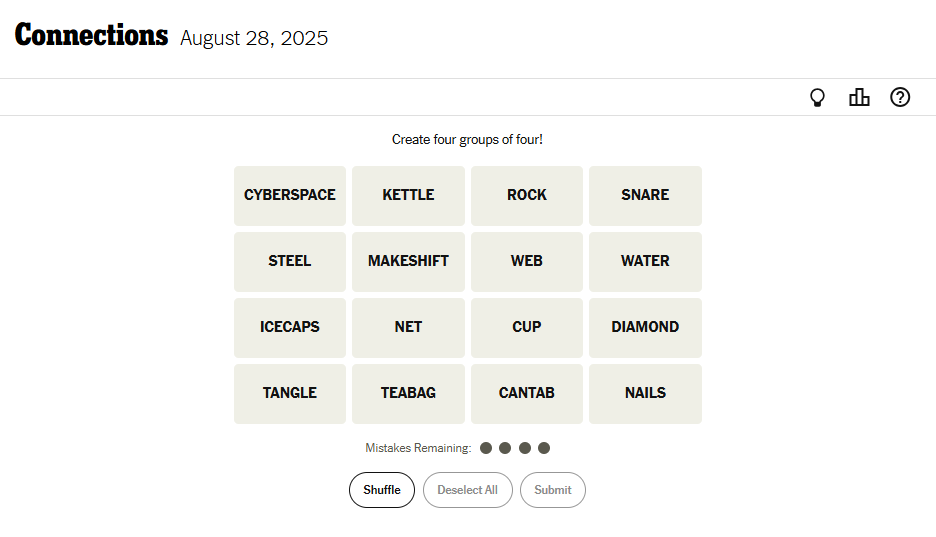
Task: Toggle the ROCK tile selection
Action: (x=527, y=195)
